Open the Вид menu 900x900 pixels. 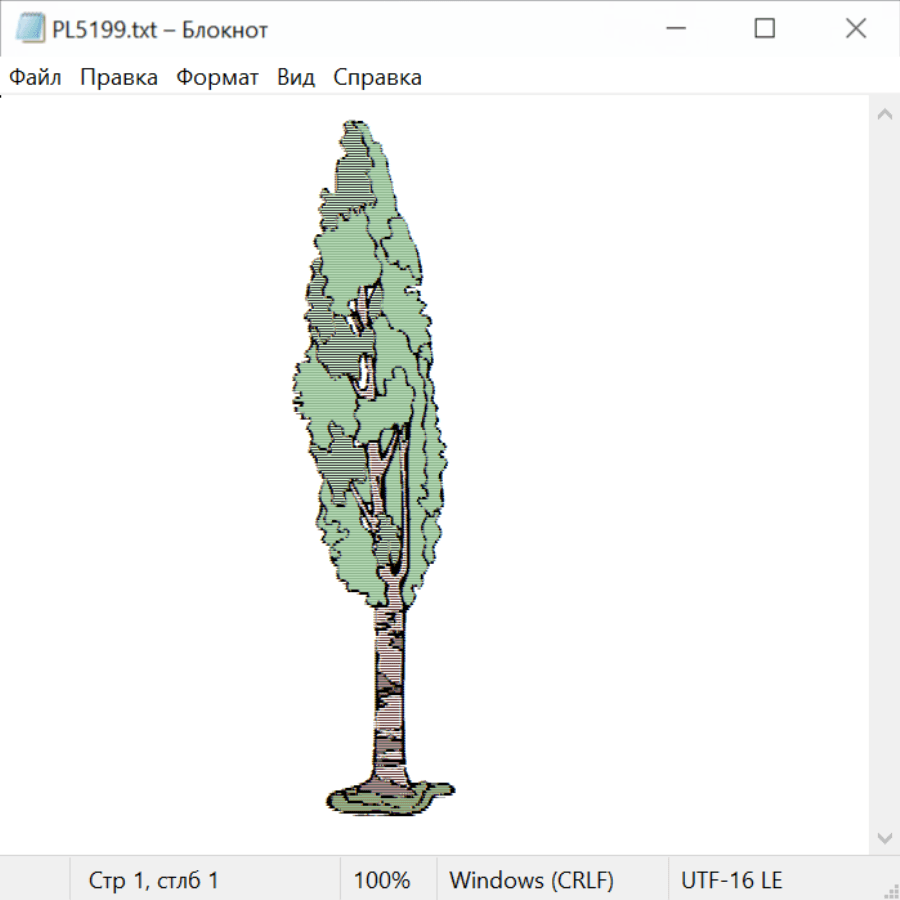coord(295,78)
